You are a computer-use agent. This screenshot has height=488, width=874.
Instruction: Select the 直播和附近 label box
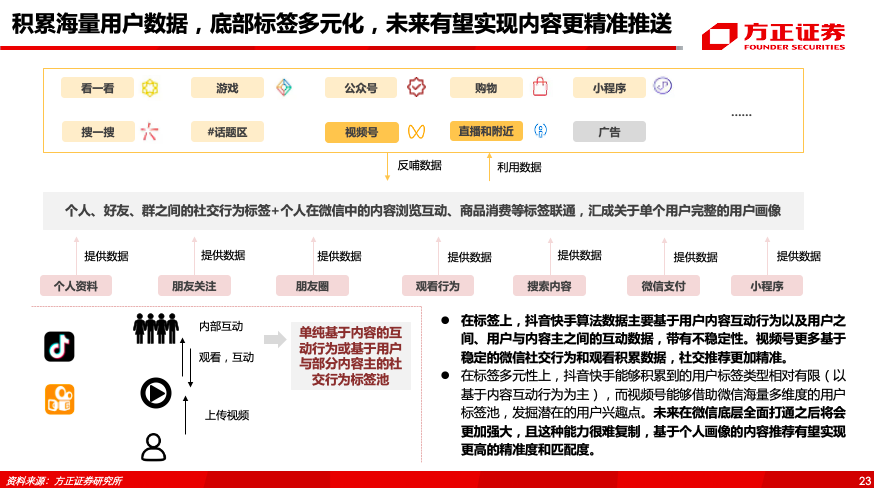click(486, 131)
